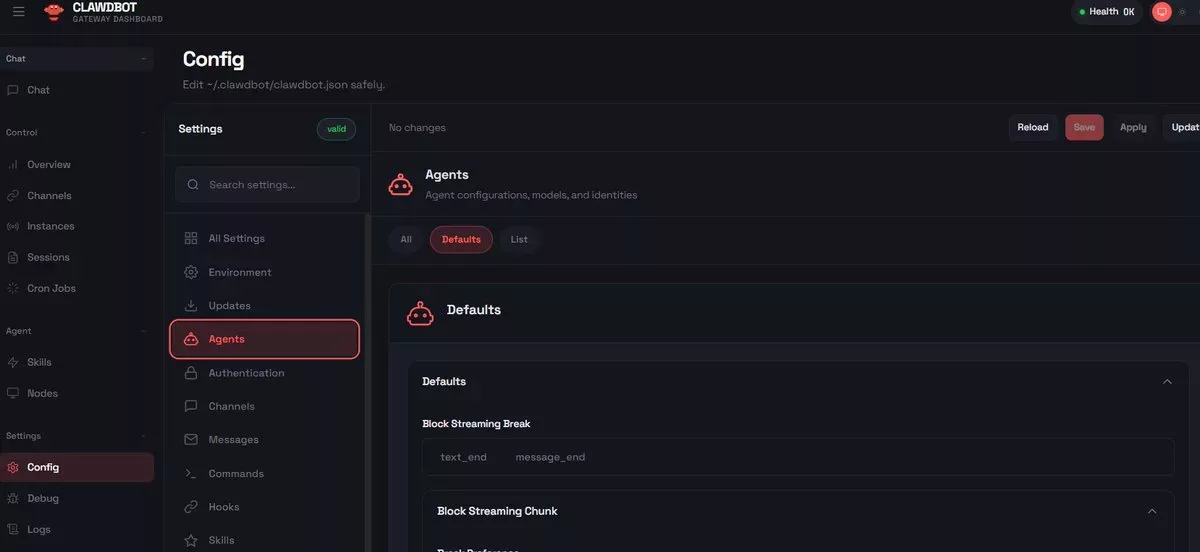Click the Channels chat bubble icon
The image size is (1200, 552).
[x=191, y=406]
